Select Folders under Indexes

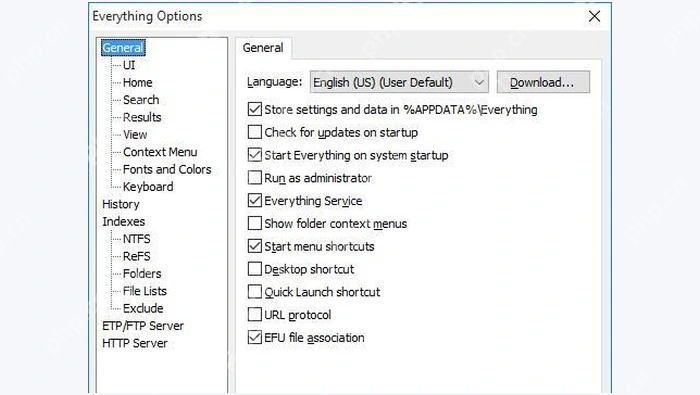point(142,274)
